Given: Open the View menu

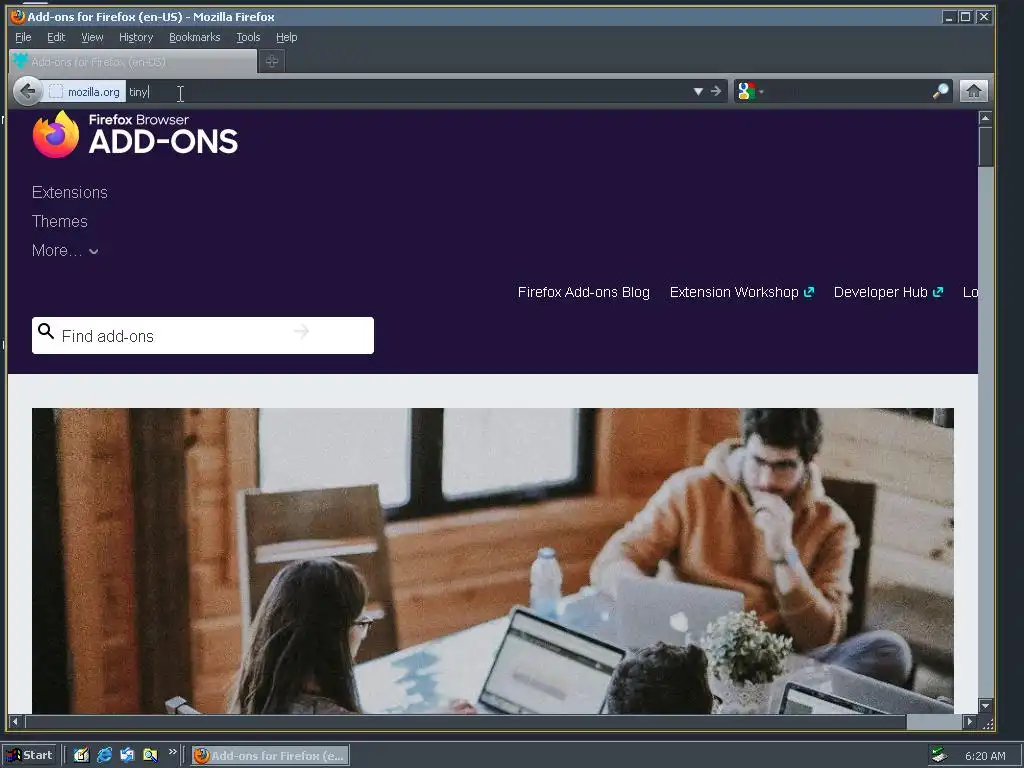Looking at the screenshot, I should tap(92, 37).
